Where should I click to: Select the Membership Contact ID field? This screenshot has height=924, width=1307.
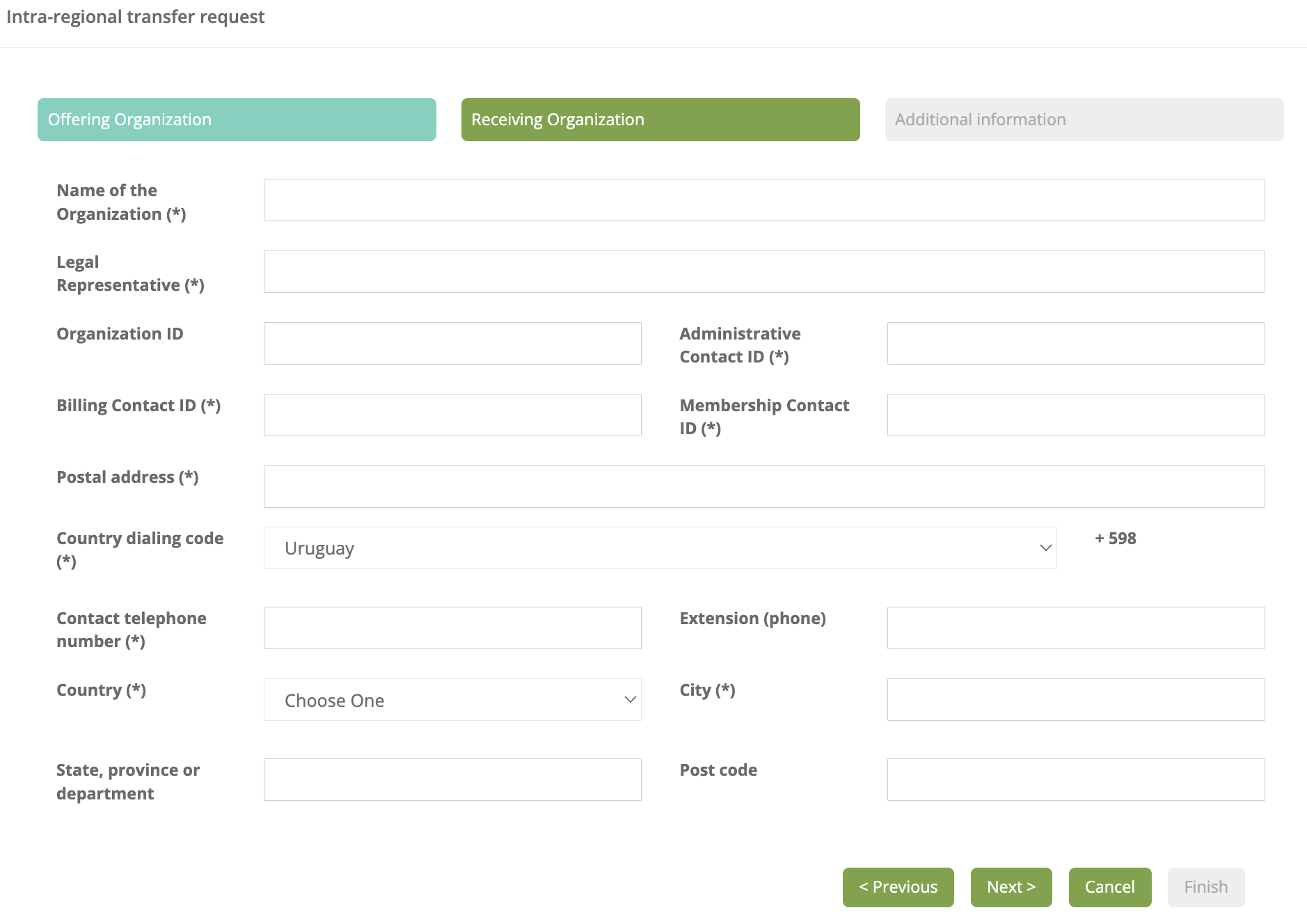1075,415
